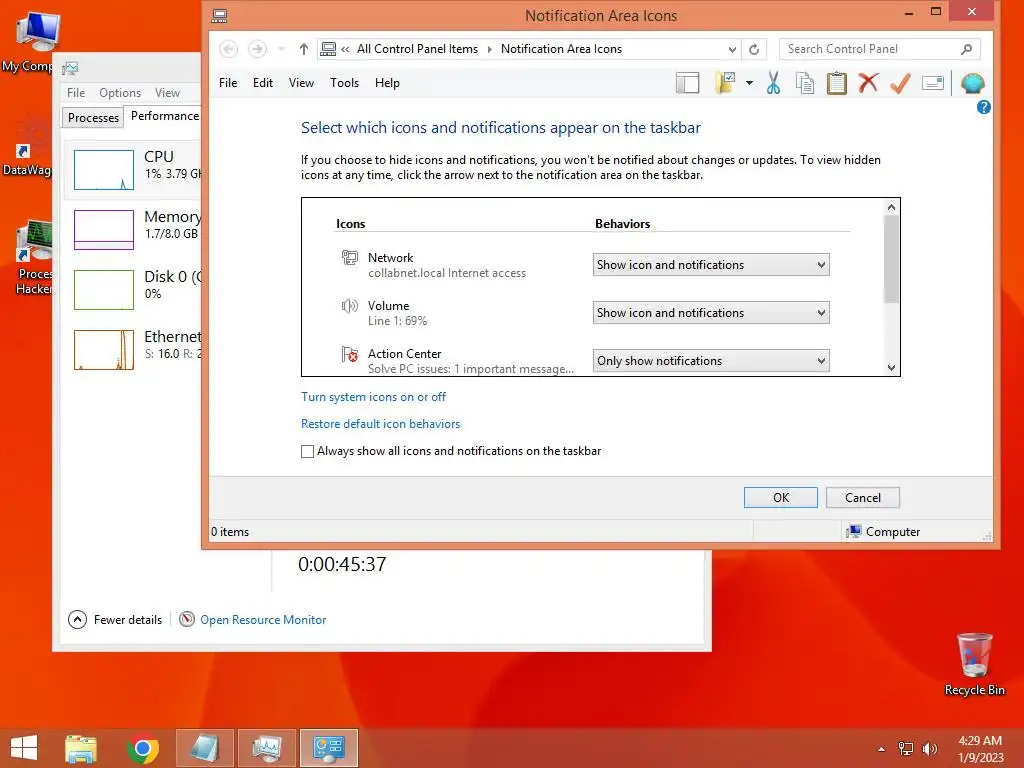The image size is (1024, 768).
Task: Click the OK button
Action: click(x=781, y=498)
